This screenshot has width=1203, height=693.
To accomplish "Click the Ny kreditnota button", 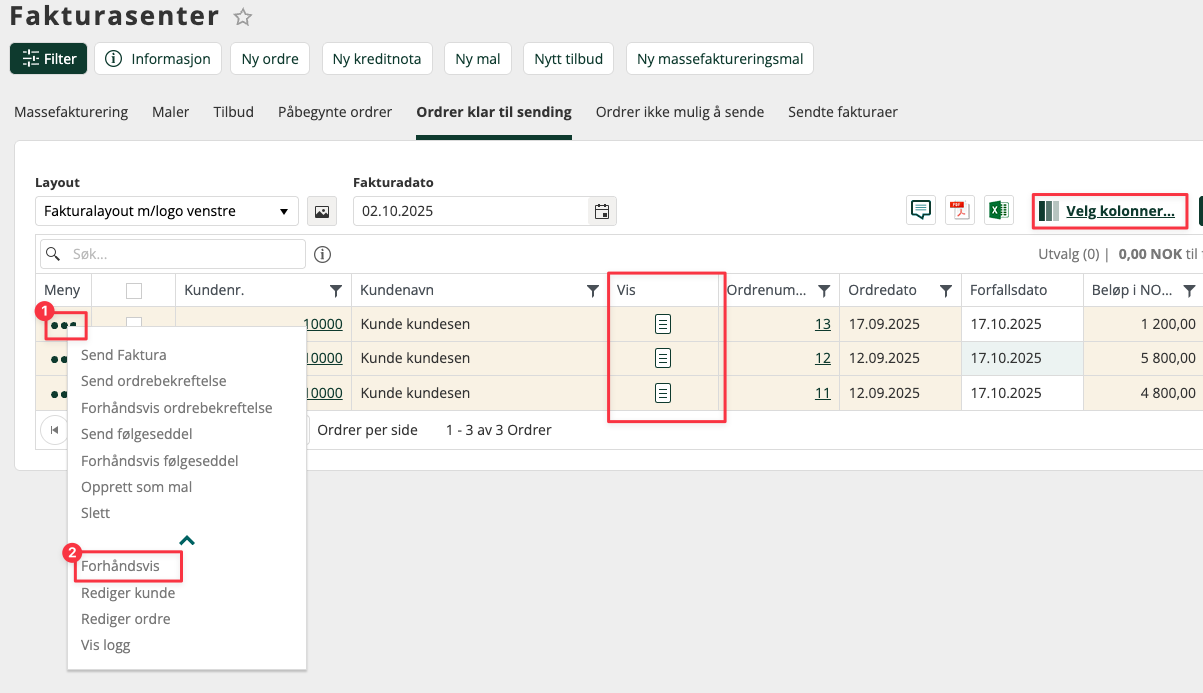I will [x=377, y=59].
